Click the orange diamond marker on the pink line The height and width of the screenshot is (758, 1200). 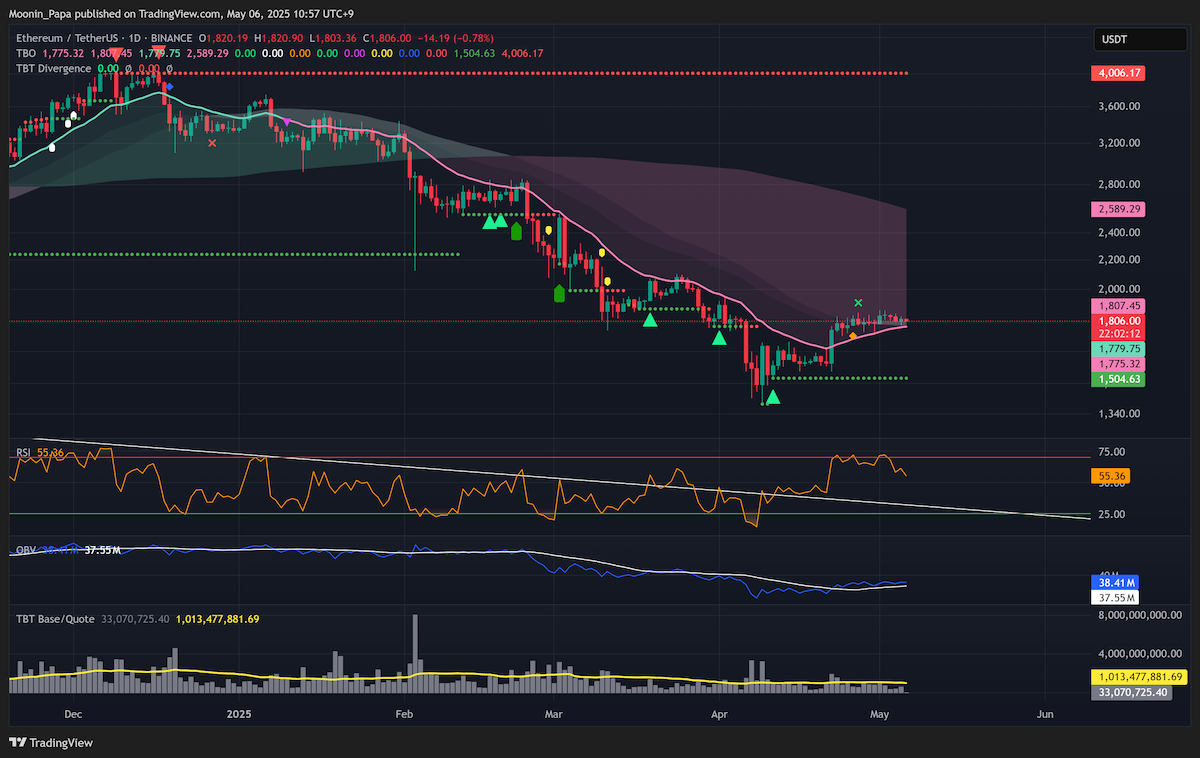[x=852, y=335]
